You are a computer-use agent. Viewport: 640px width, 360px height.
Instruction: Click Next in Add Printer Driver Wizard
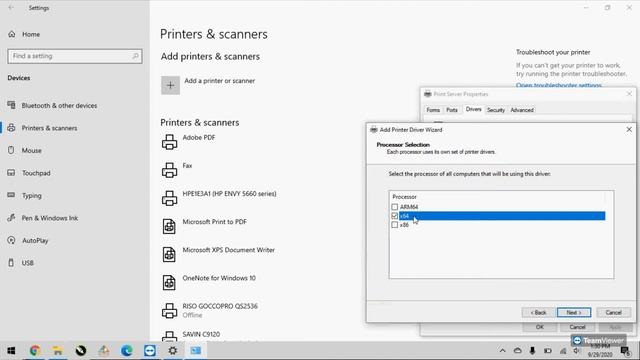tap(574, 312)
